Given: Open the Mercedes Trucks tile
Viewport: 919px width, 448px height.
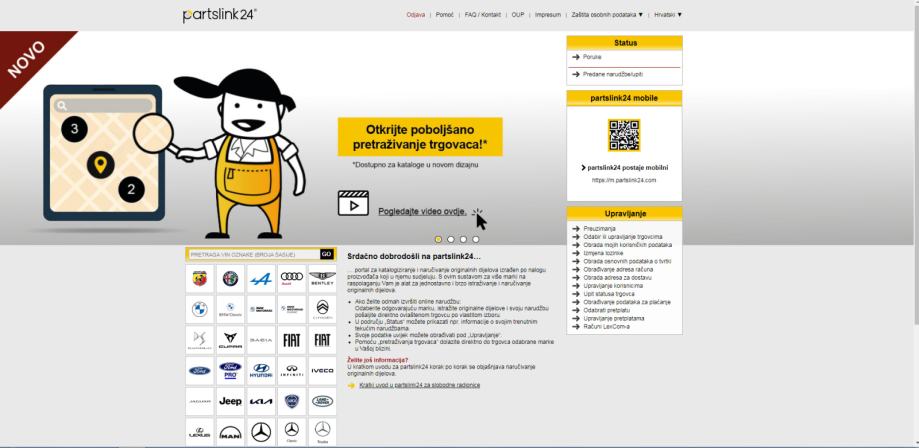Looking at the screenshot, I should [x=322, y=432].
